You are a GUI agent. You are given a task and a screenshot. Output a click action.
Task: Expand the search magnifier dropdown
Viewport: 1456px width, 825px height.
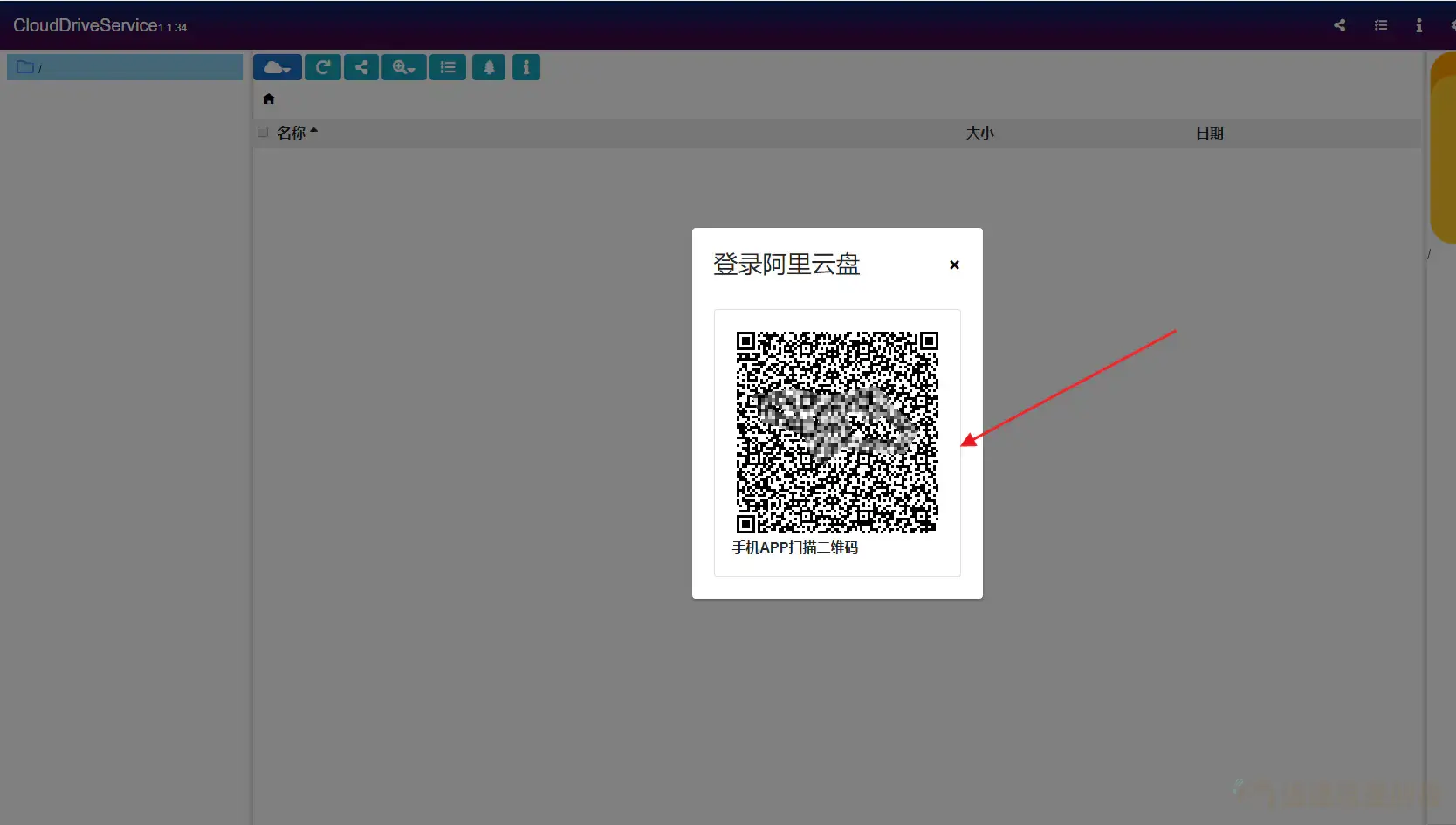(403, 67)
